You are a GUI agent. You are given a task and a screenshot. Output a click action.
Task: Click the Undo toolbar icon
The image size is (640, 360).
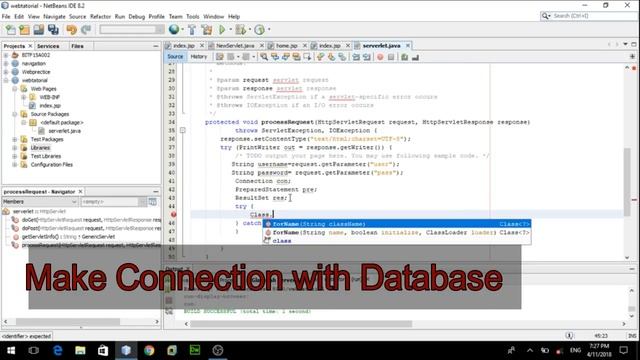pos(71,30)
